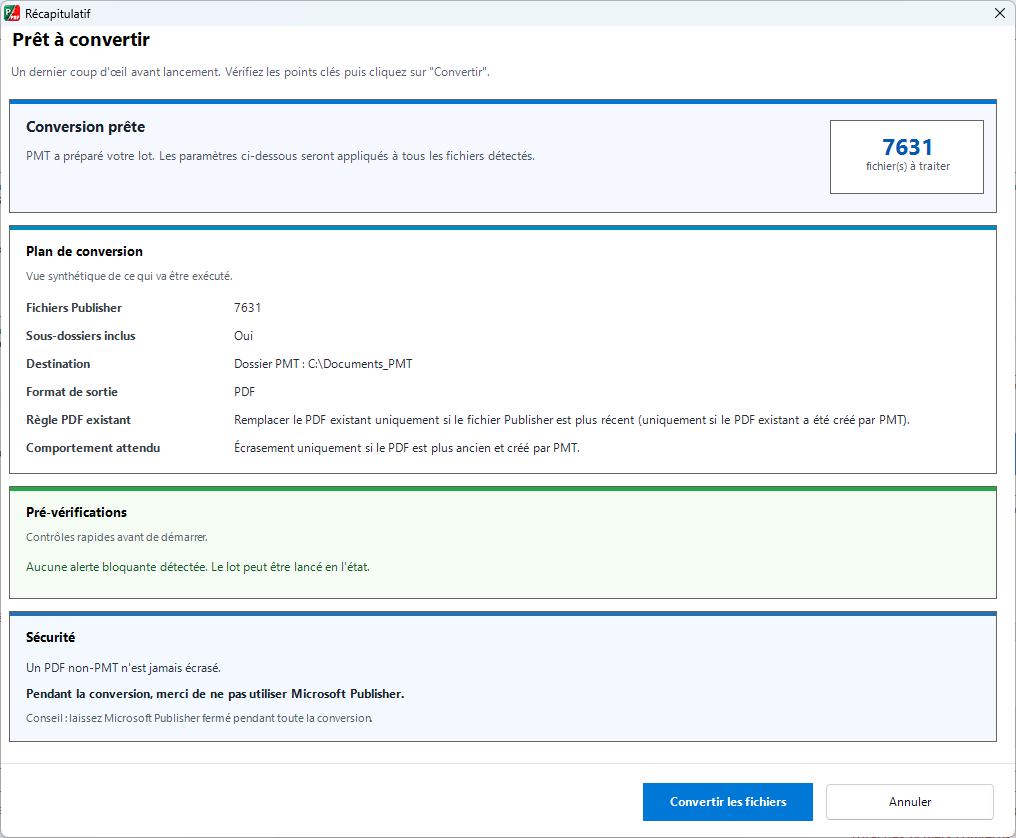1016x838 pixels.
Task: Click the Règle PDF existant label
Action: coord(78,420)
